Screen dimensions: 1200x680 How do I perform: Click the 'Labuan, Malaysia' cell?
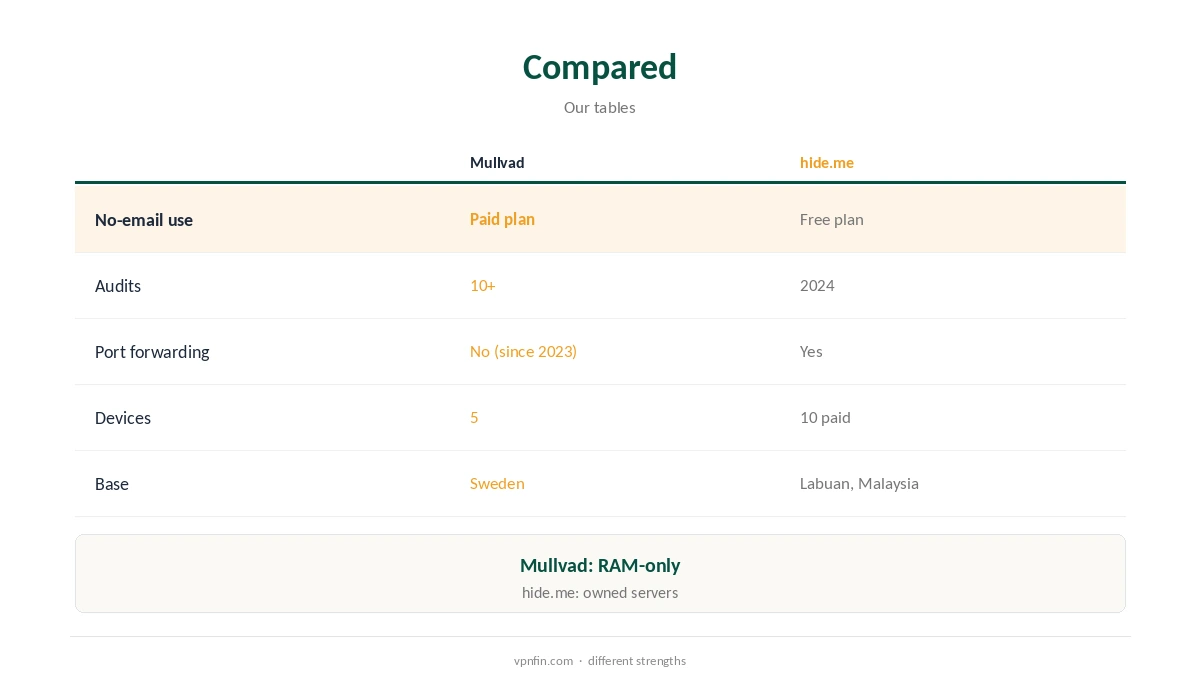click(x=859, y=483)
